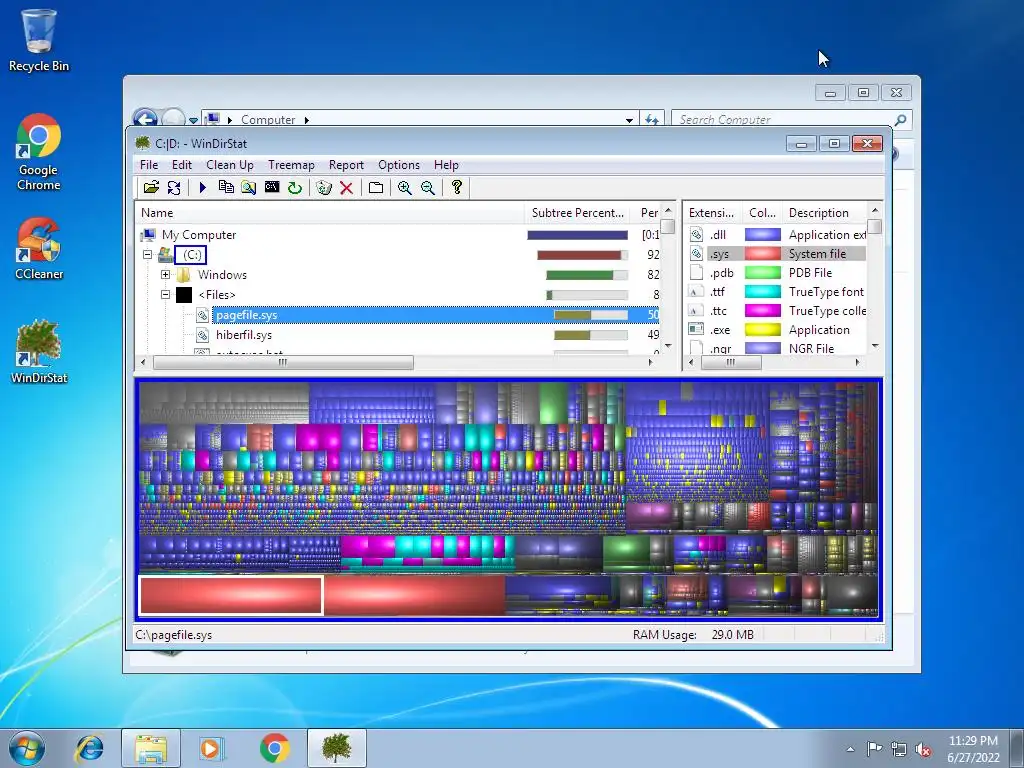
Task: Open the Report menu
Action: 346,165
